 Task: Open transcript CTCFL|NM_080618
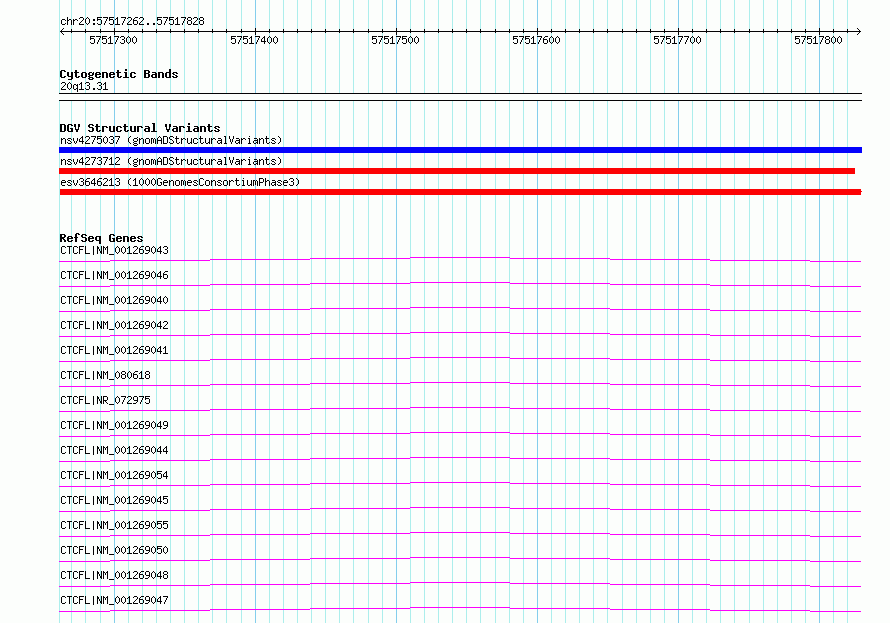106,376
